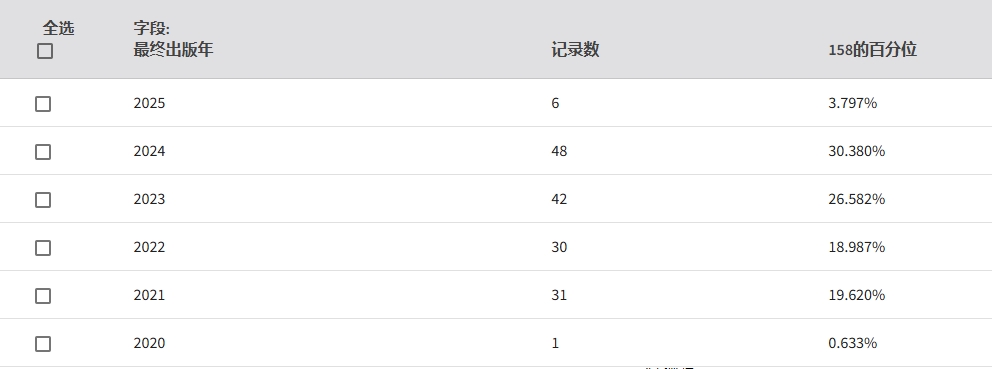Select the 2025 year value
Image resolution: width=992 pixels, height=369 pixels.
149,103
